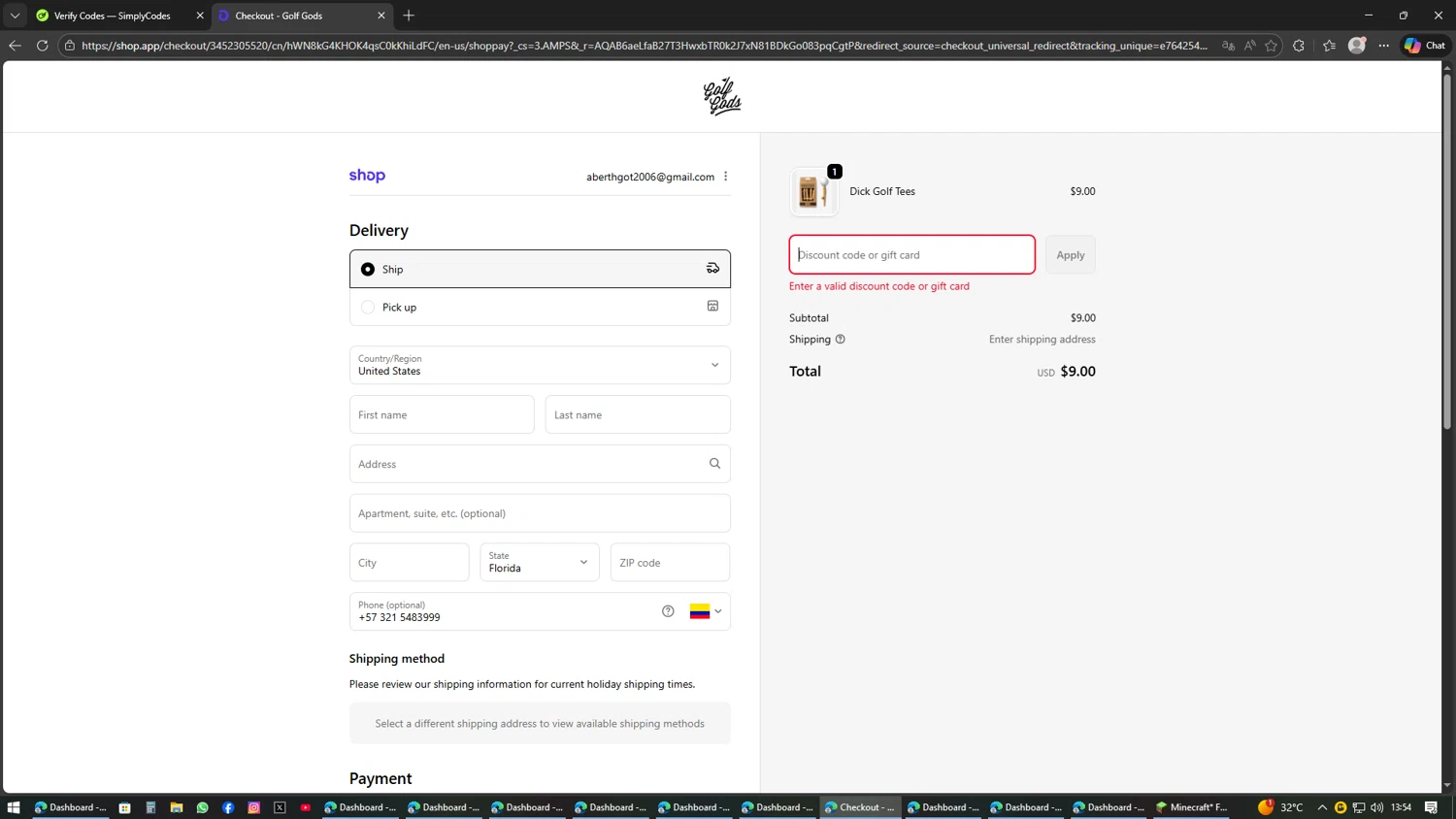This screenshot has height=819, width=1456.
Task: Open the taskbar clock showing 13:54
Action: [1401, 807]
